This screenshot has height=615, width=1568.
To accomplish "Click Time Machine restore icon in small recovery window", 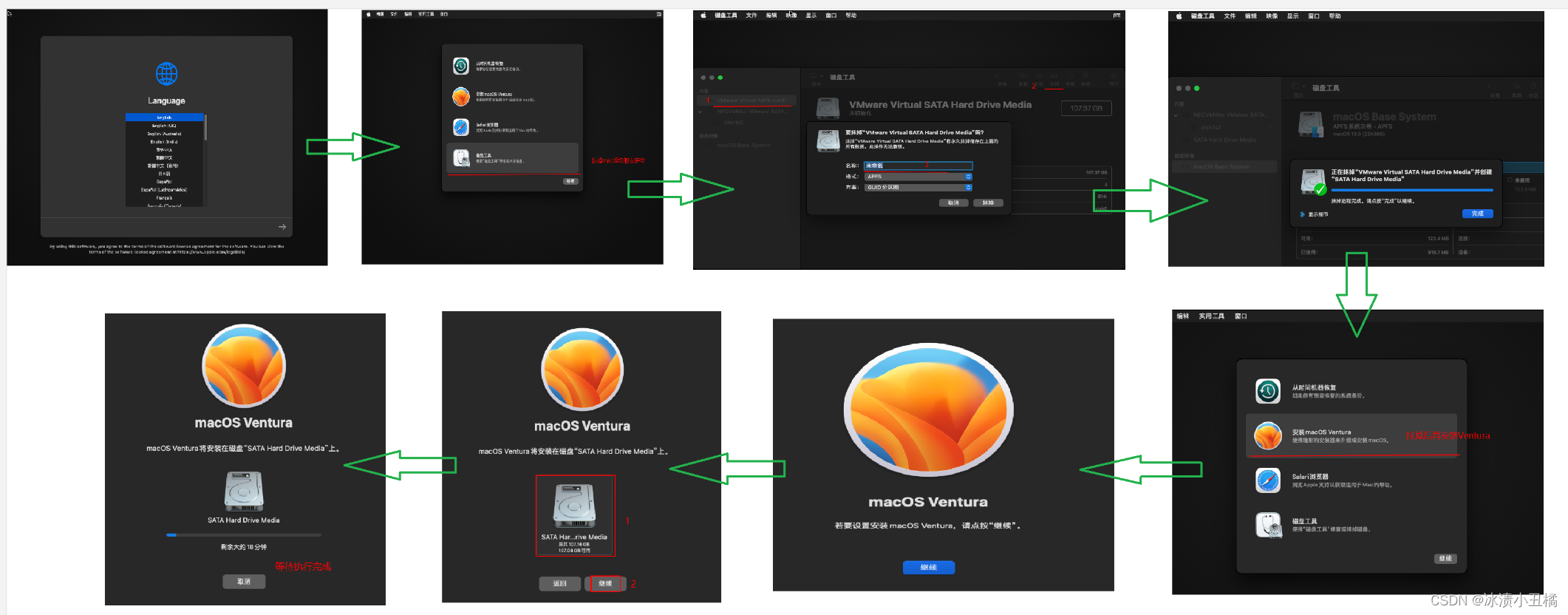I will click(x=461, y=66).
